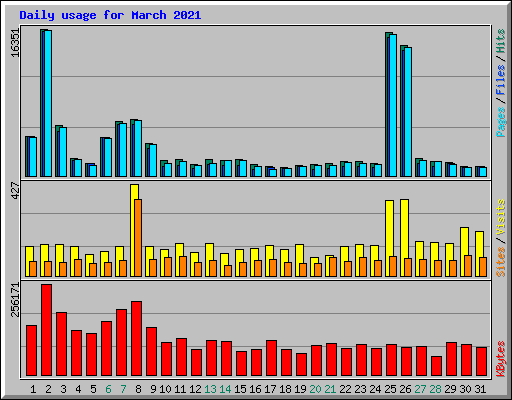
Task: Click the green 'Hits' legend label
Action: point(501,41)
